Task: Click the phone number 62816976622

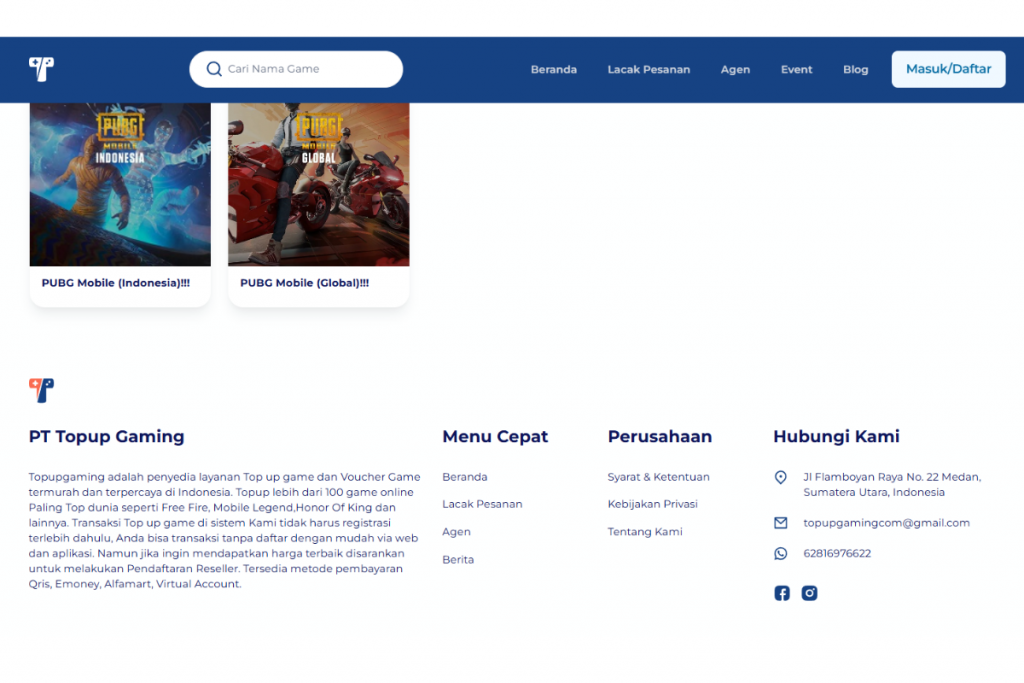Action: 837,554
